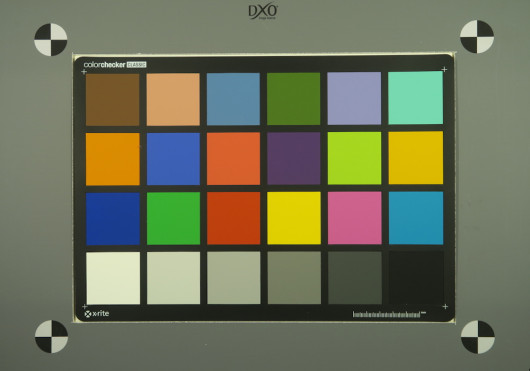Select the dark brown color patch

113,100
